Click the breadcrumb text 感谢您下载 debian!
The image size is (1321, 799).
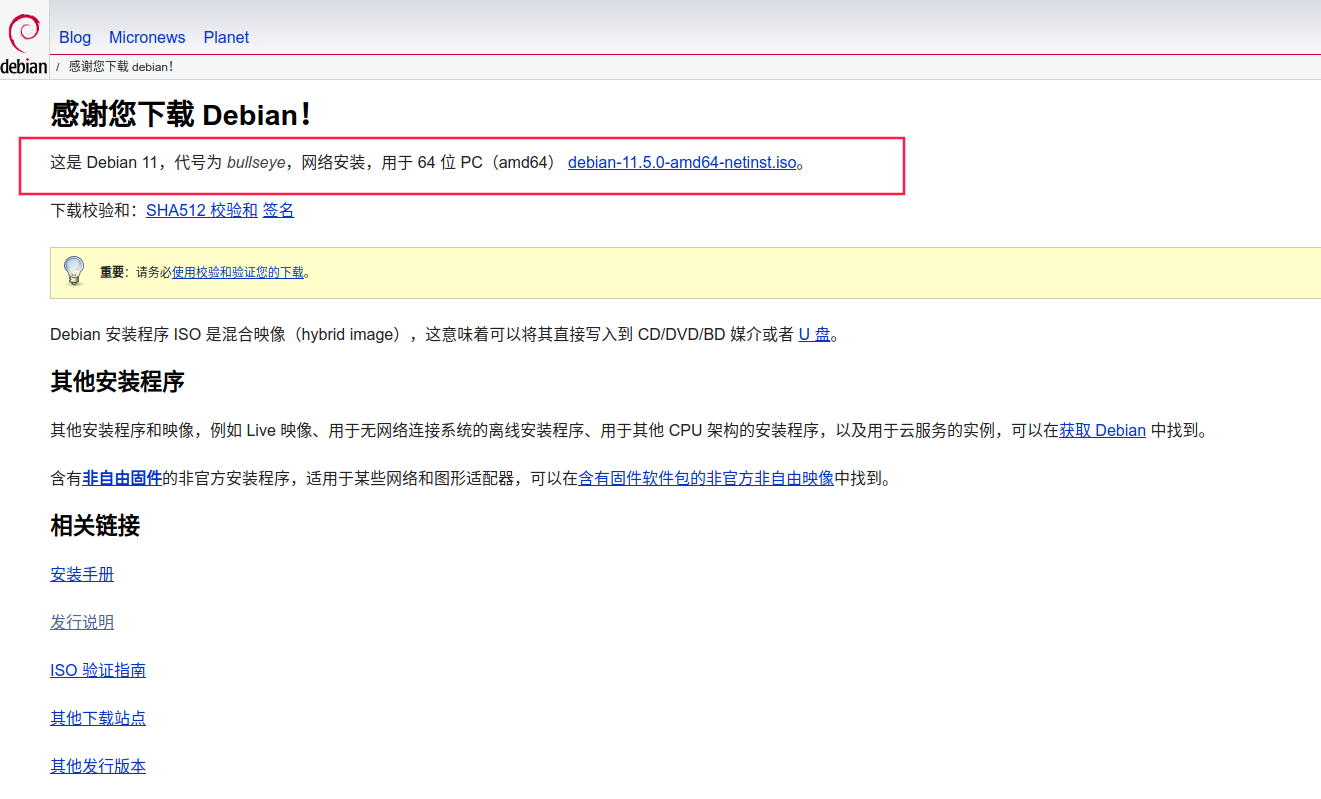click(121, 66)
